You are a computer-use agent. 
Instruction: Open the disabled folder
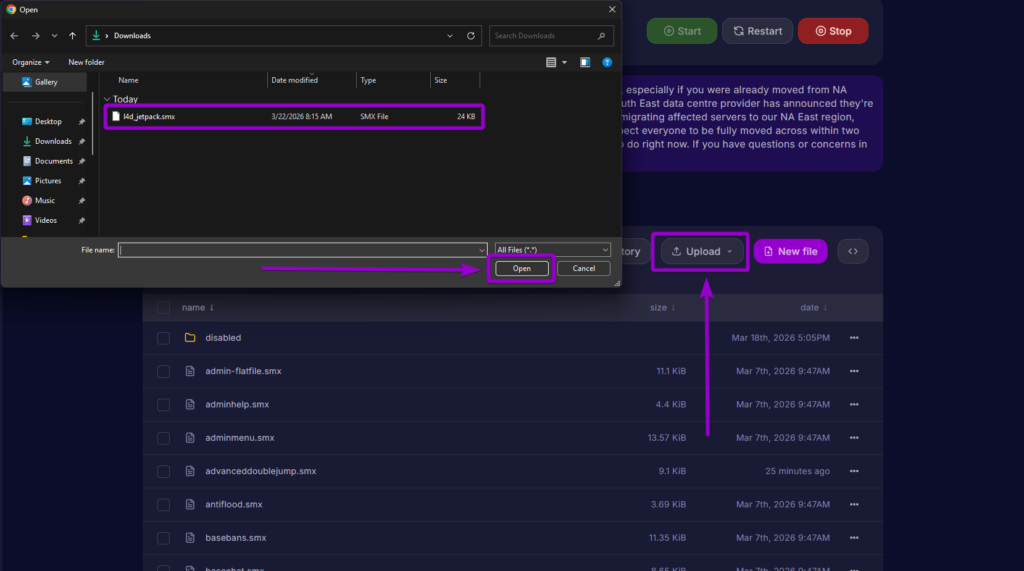click(x=223, y=338)
